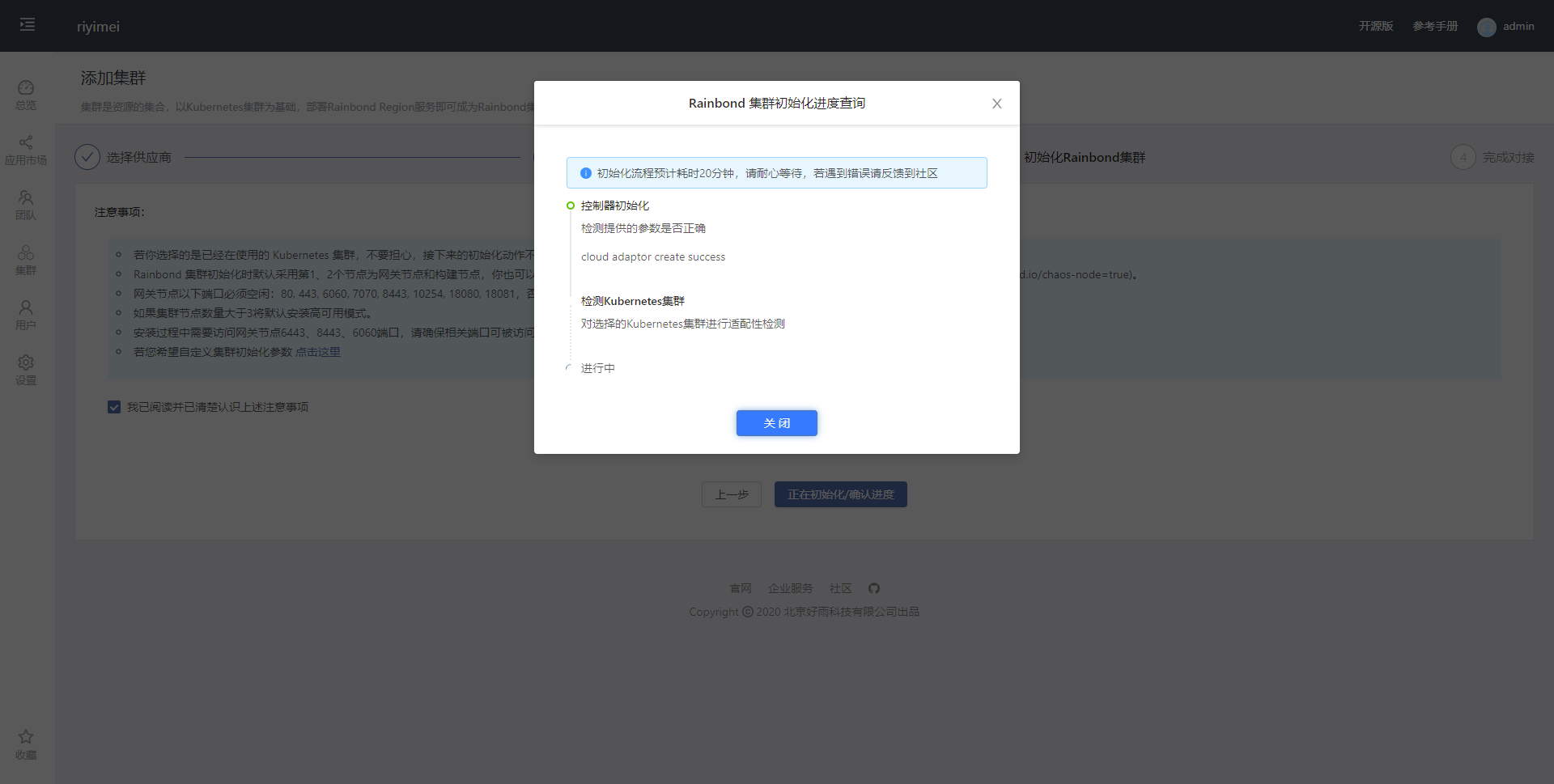1554x784 pixels.
Task: Open the 企业服务 footer link
Action: [x=790, y=588]
